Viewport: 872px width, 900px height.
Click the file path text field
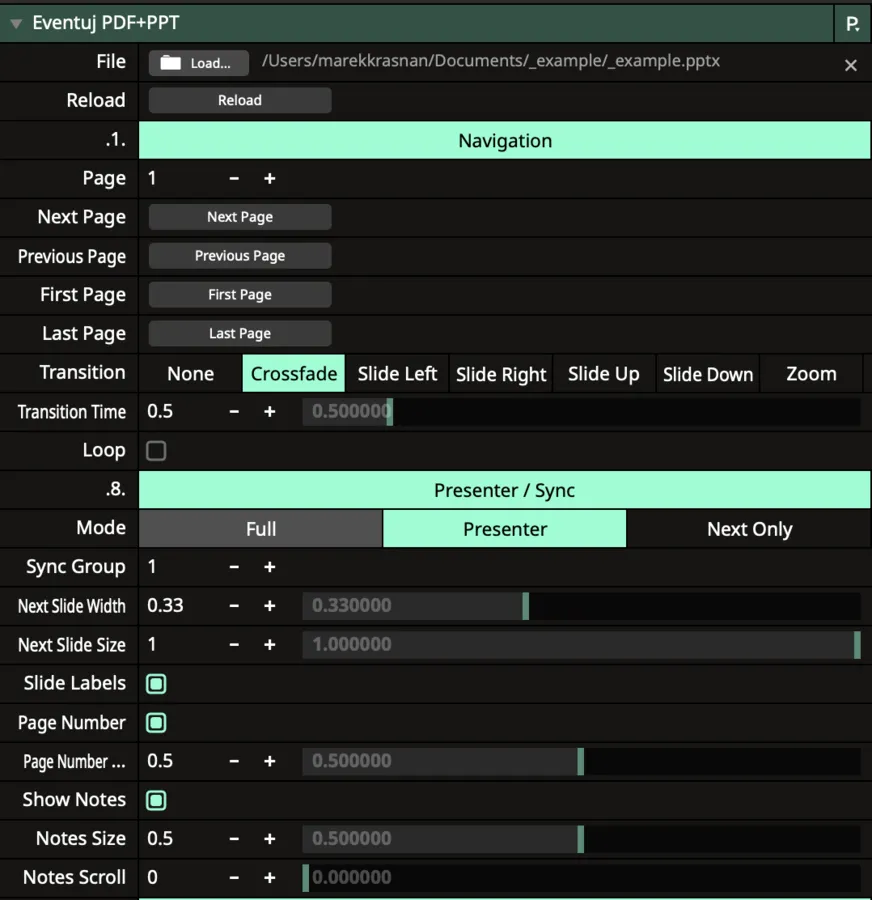(x=491, y=61)
